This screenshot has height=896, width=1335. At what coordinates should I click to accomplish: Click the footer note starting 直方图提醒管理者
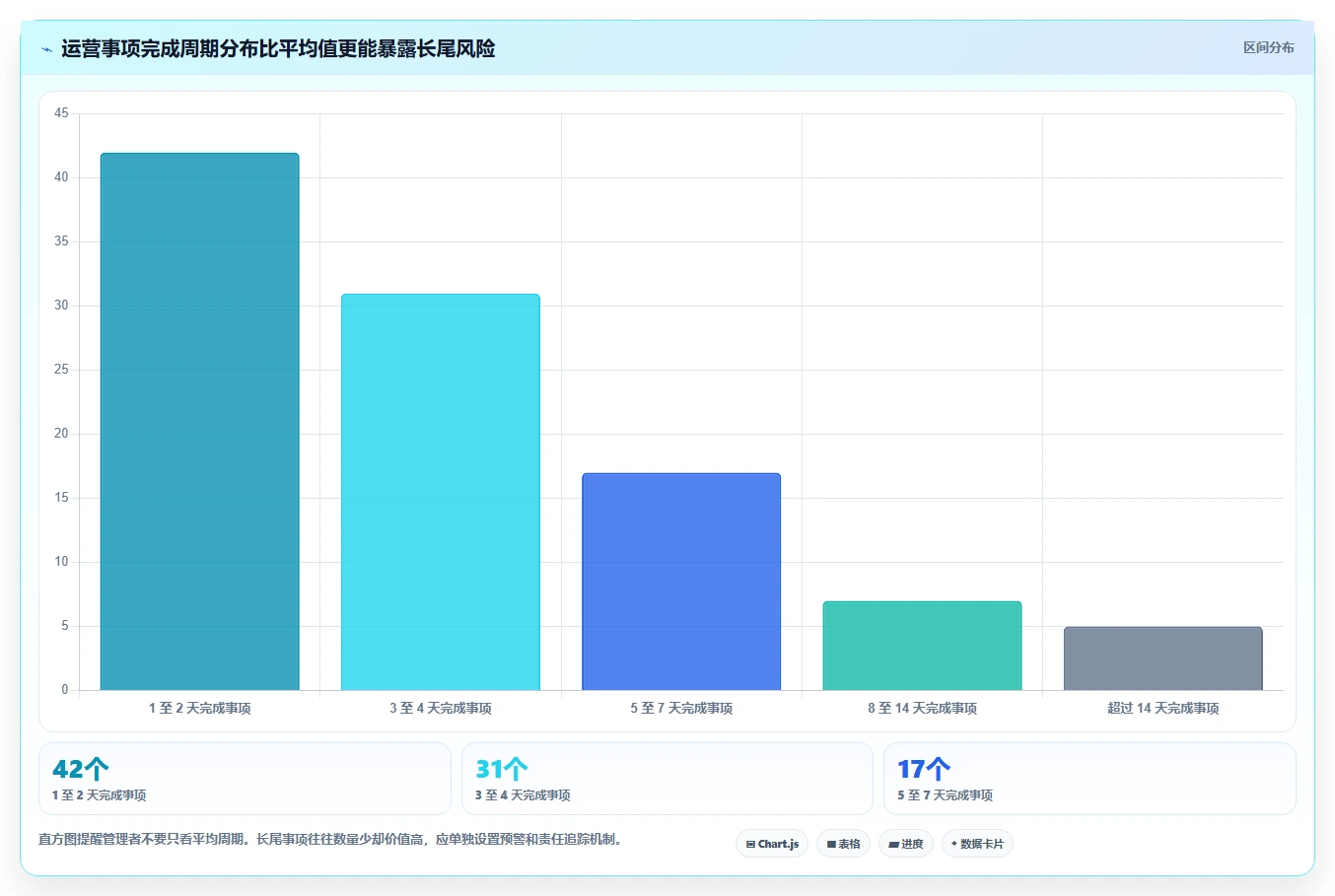tap(330, 840)
